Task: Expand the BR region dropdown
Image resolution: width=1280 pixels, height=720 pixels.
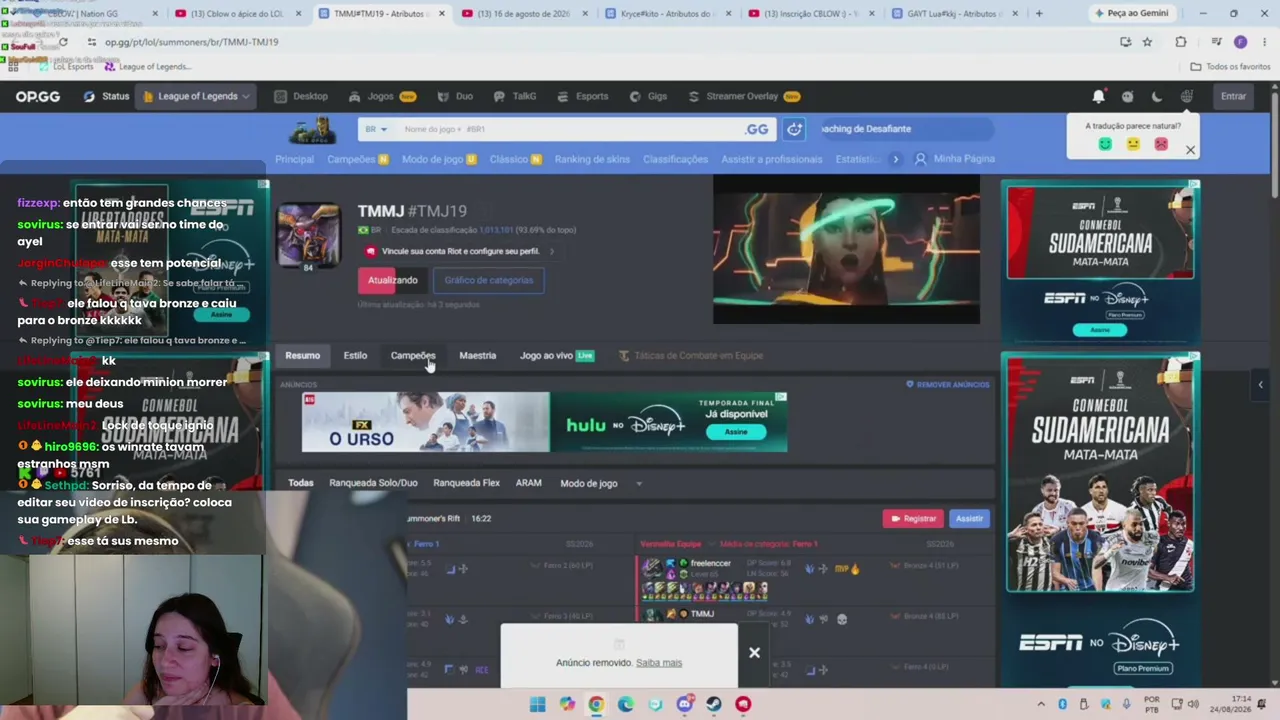Action: coord(376,129)
